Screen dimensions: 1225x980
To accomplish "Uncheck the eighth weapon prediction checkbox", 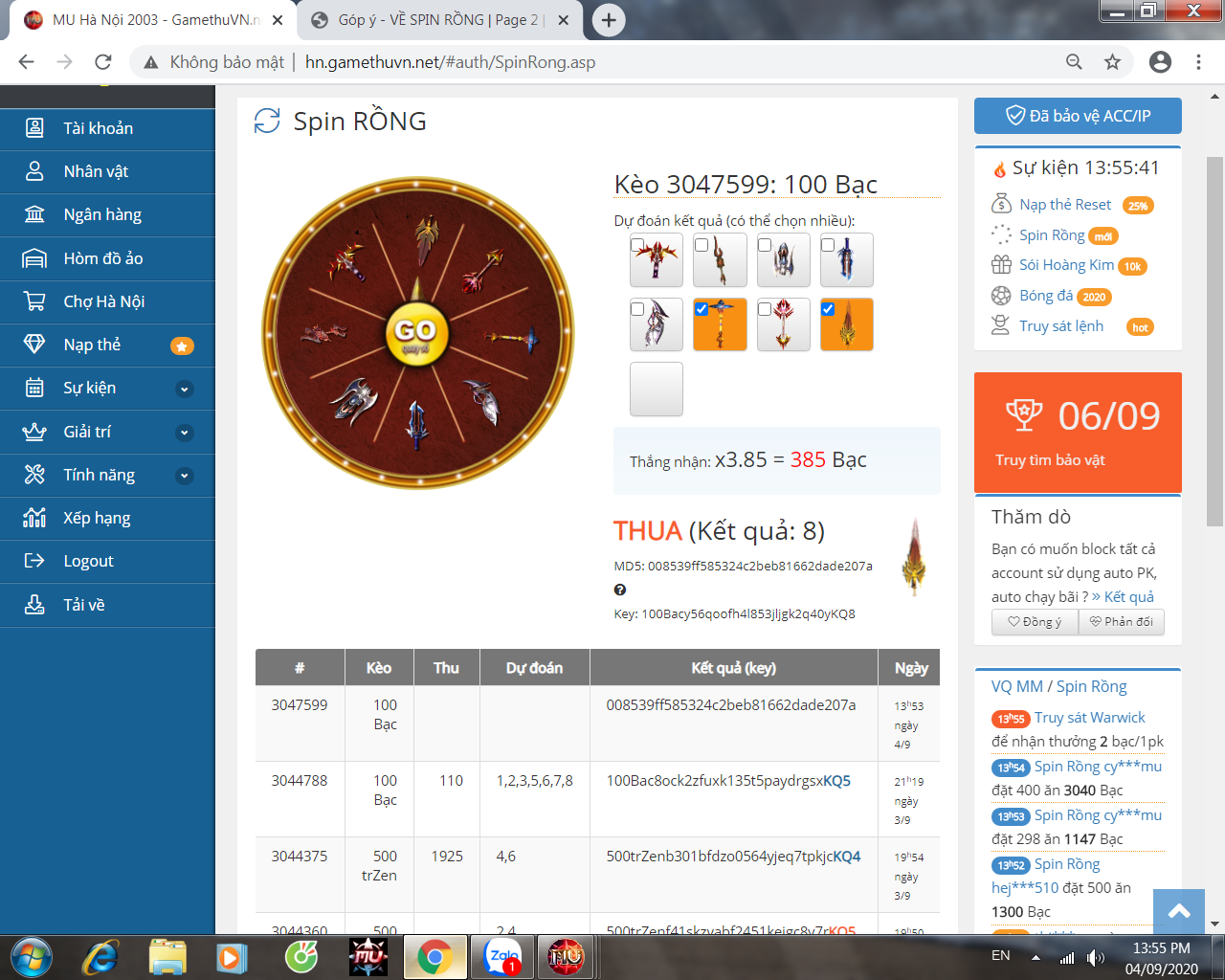I will click(x=828, y=309).
